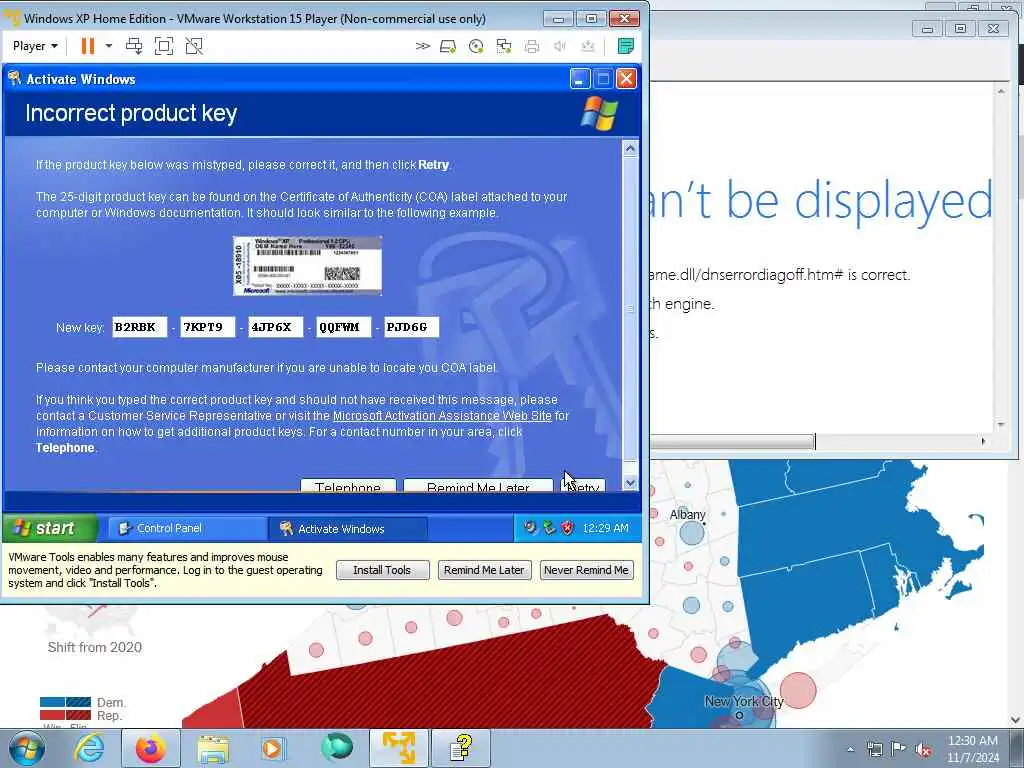Click the XP clock showing 12:29 AM
1024x768 pixels.
tap(605, 528)
